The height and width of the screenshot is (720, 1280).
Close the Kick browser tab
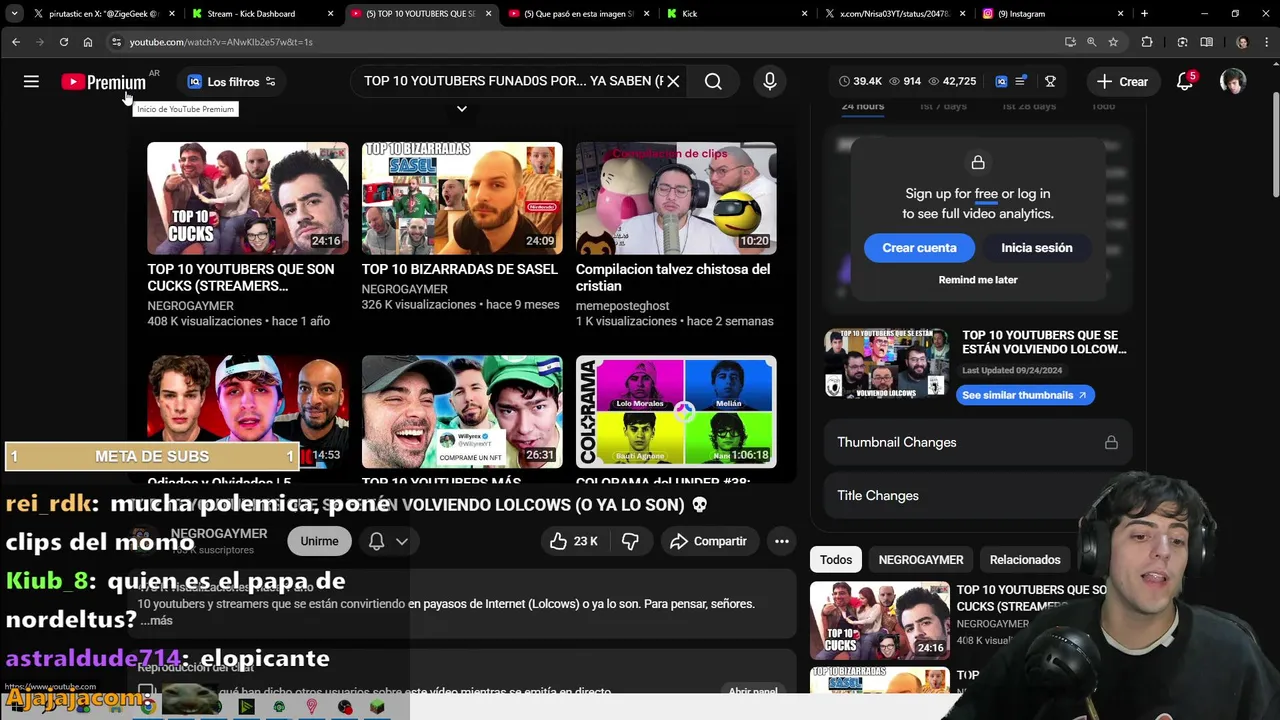click(805, 14)
